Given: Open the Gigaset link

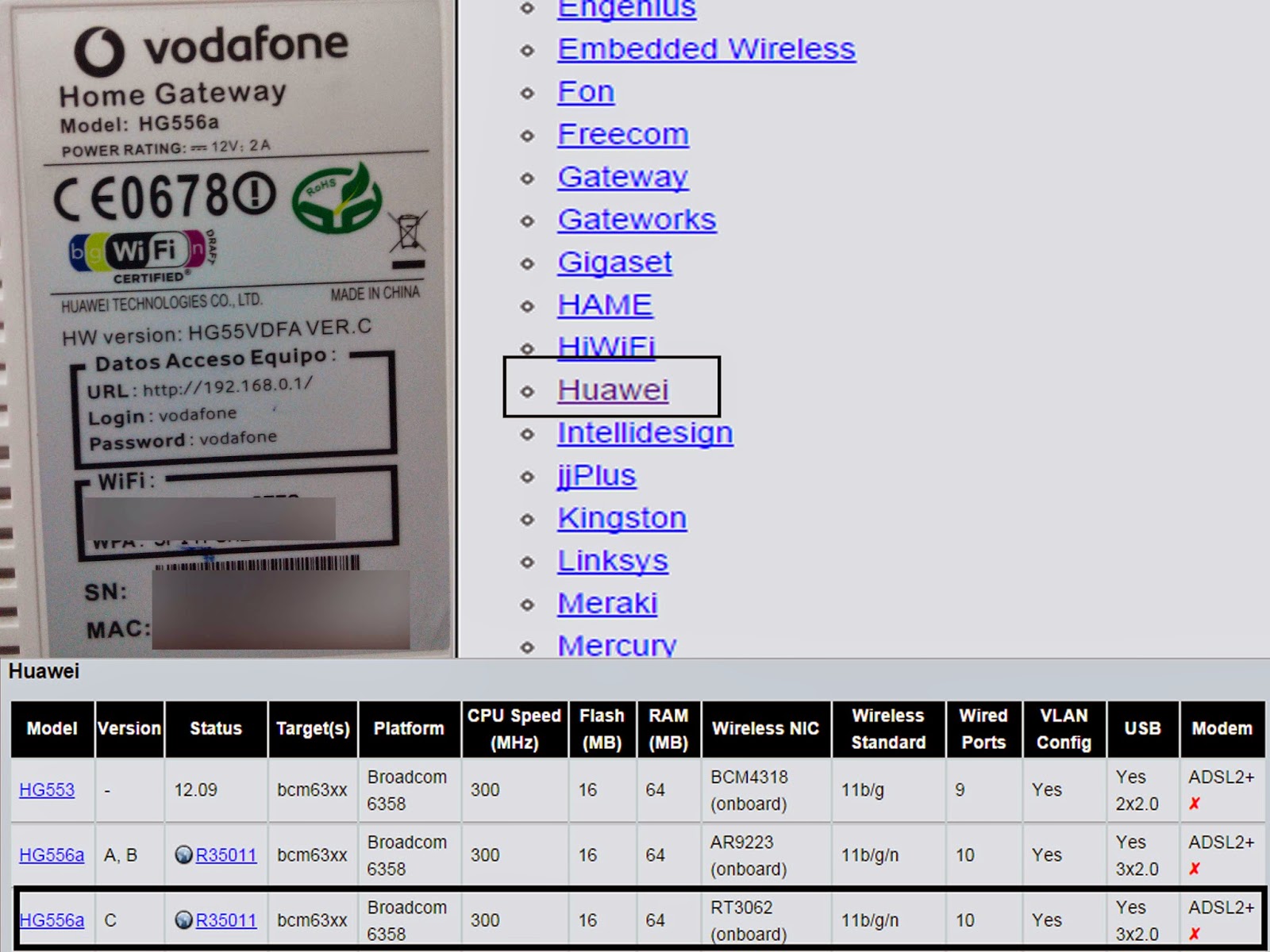Looking at the screenshot, I should click(x=614, y=263).
